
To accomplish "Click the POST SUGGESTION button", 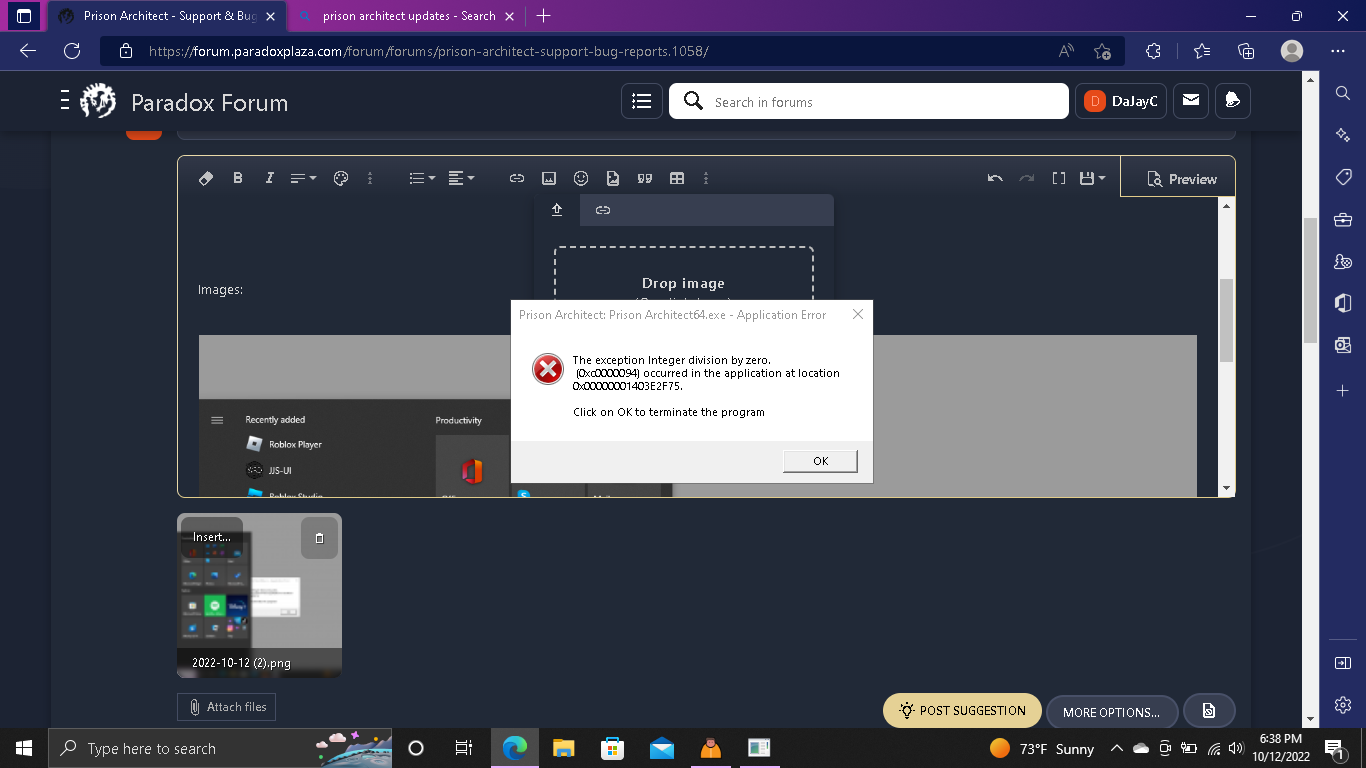I will pyautogui.click(x=962, y=711).
